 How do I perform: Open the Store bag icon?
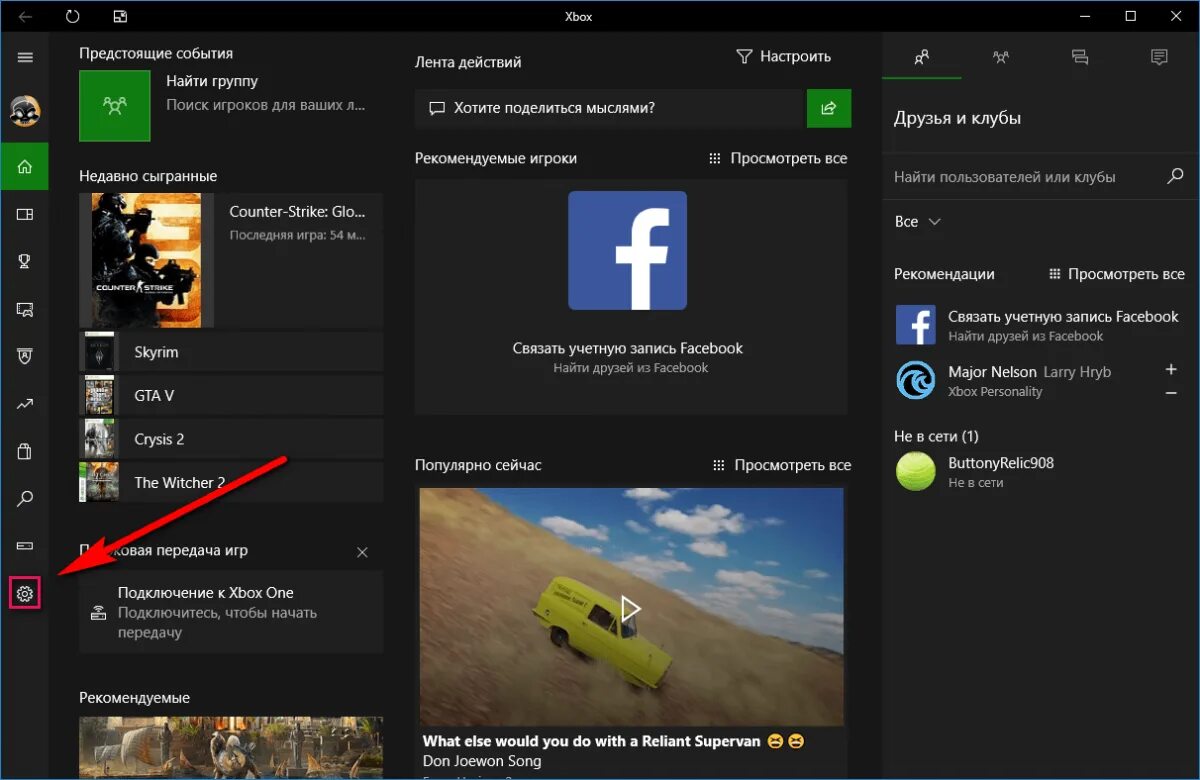(25, 451)
